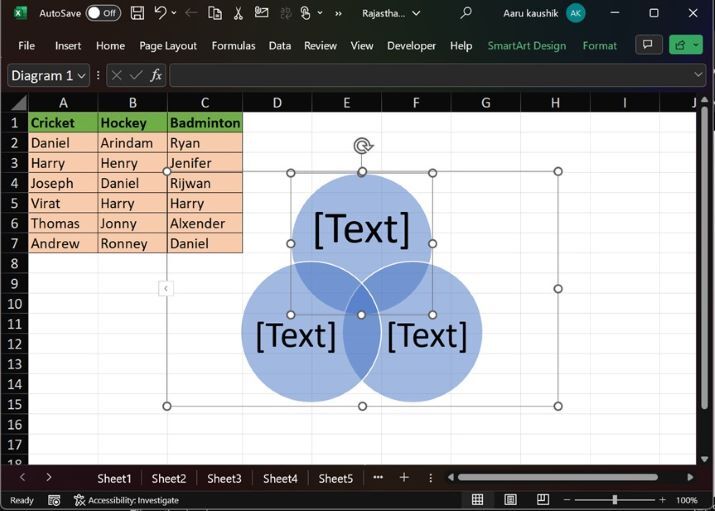
Task: Open the Insert tab
Action: (68, 46)
